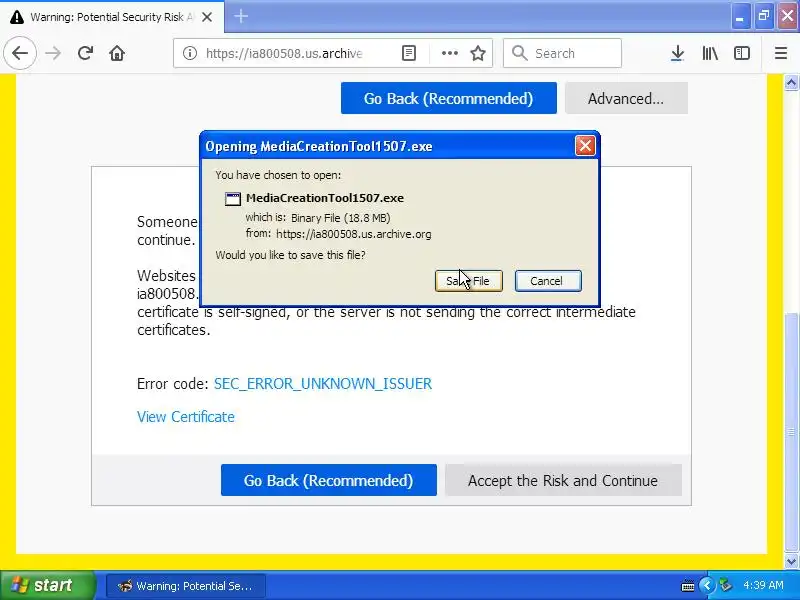
Task: Open the downloads panel arrow
Action: [677, 53]
